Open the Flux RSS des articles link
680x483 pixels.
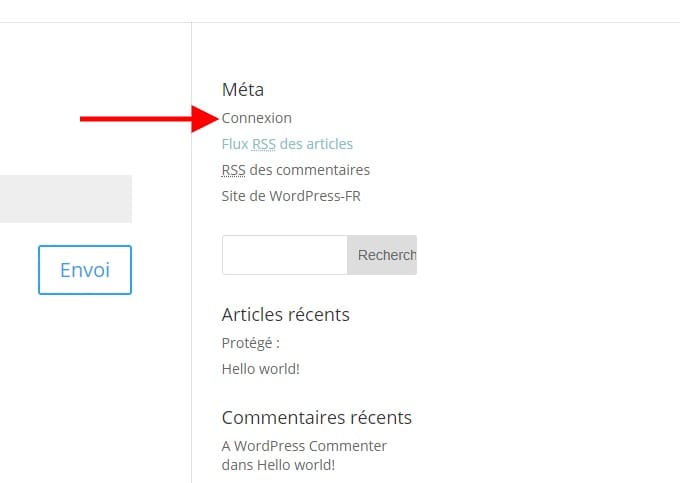[287, 144]
